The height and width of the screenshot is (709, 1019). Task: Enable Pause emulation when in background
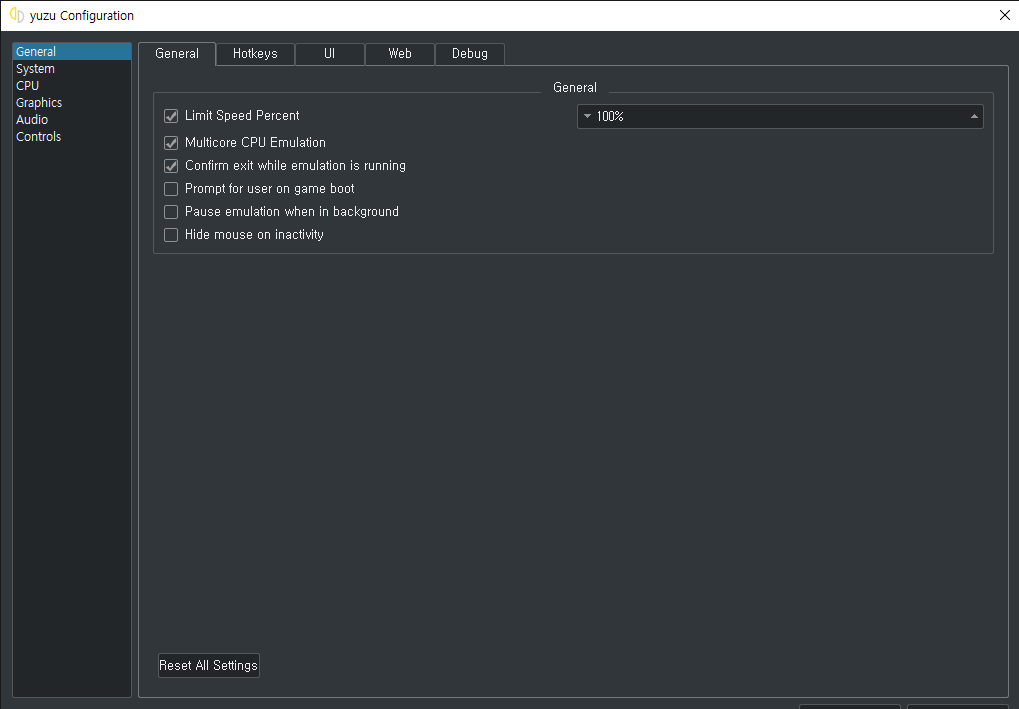[171, 212]
